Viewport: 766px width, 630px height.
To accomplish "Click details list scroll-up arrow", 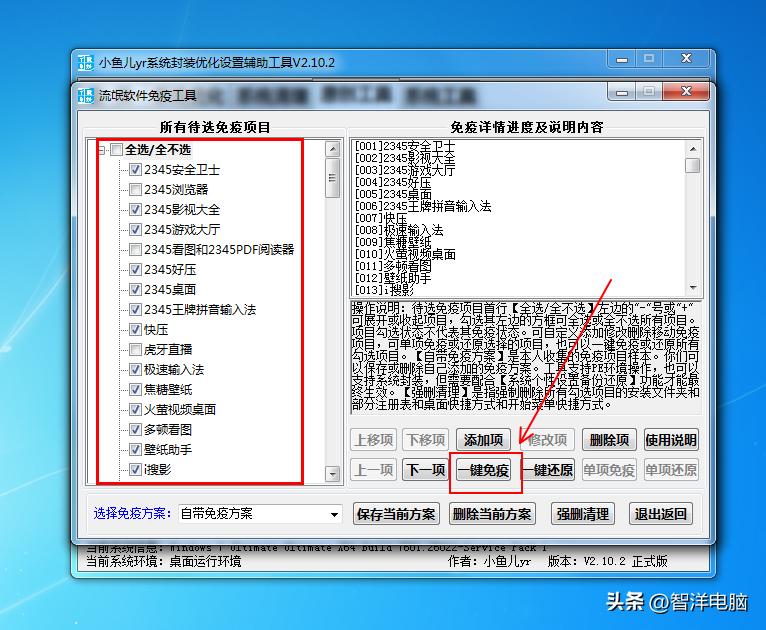I will (693, 148).
